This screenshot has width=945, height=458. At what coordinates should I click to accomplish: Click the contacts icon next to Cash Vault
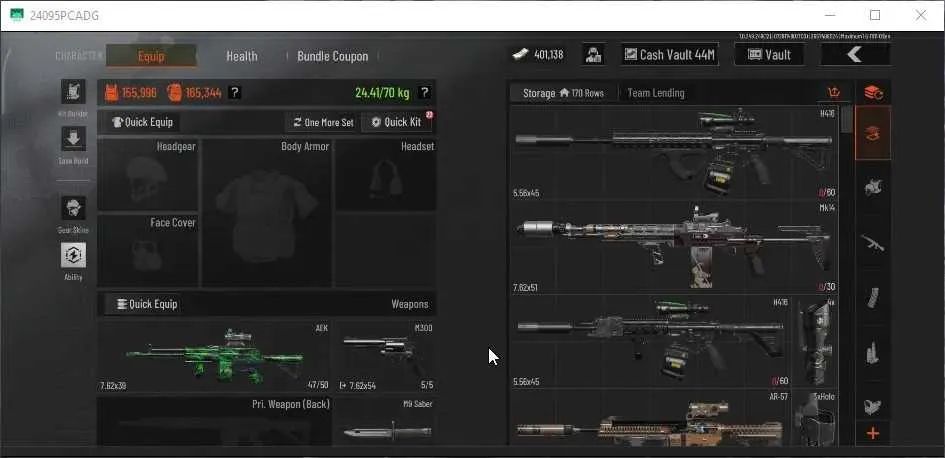pos(594,55)
